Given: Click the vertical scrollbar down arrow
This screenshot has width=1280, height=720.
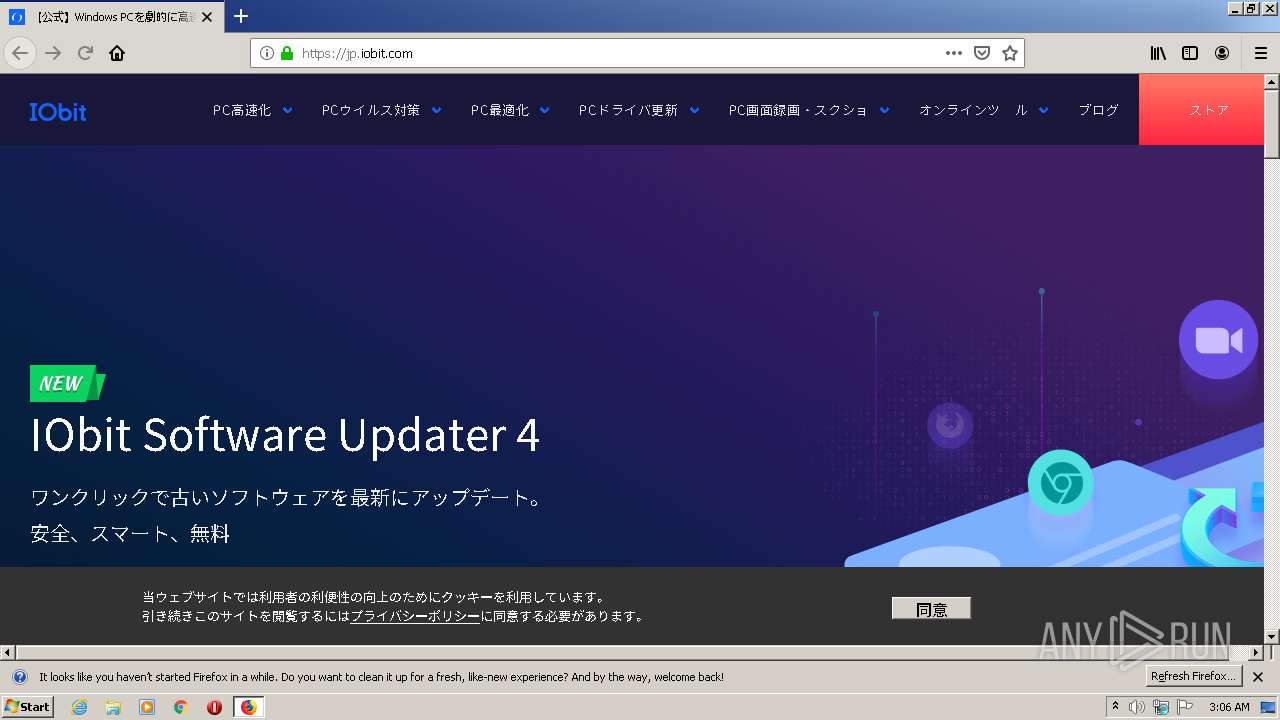Looking at the screenshot, I should [x=1272, y=636].
